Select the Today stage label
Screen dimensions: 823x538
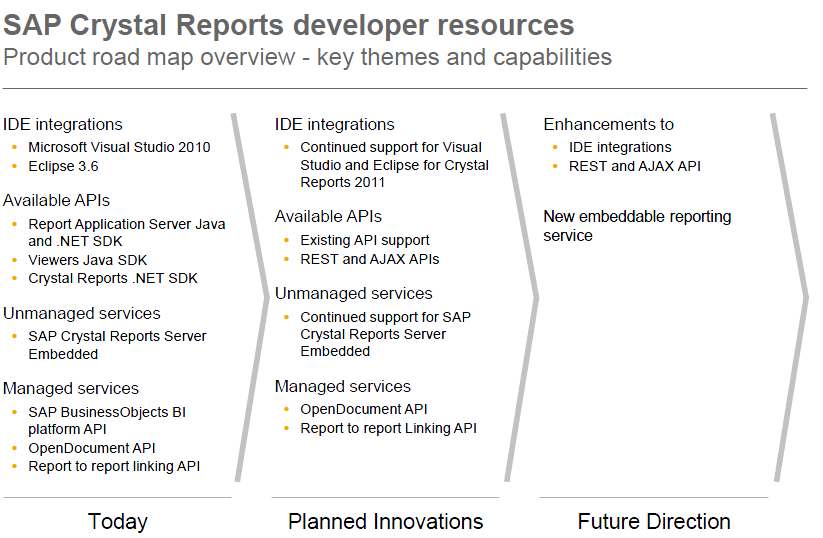(x=118, y=521)
